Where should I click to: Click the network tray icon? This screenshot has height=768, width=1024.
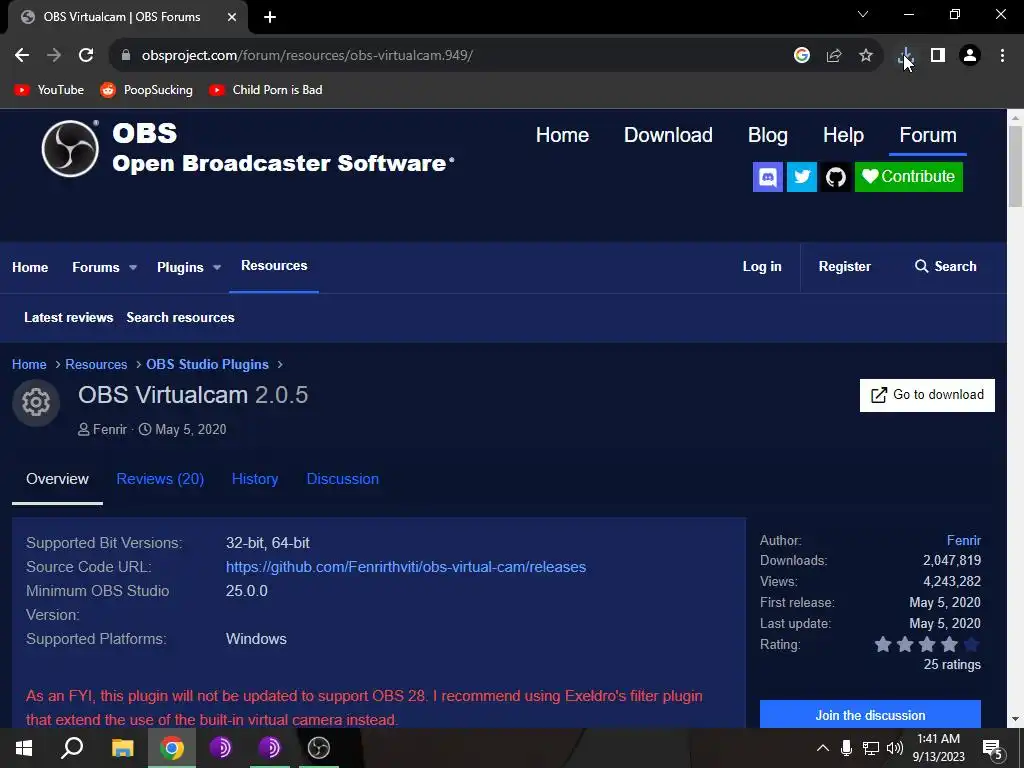[x=871, y=748]
